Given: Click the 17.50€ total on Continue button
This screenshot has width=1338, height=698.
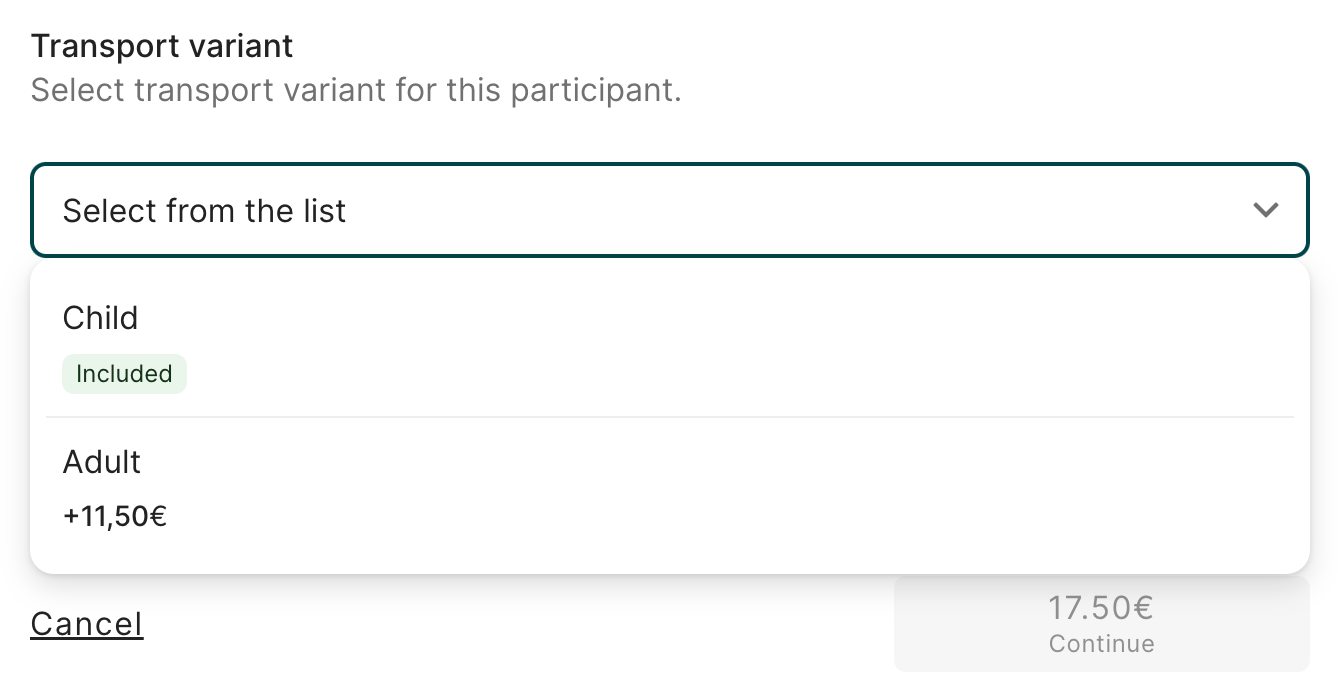Looking at the screenshot, I should pos(1101,607).
